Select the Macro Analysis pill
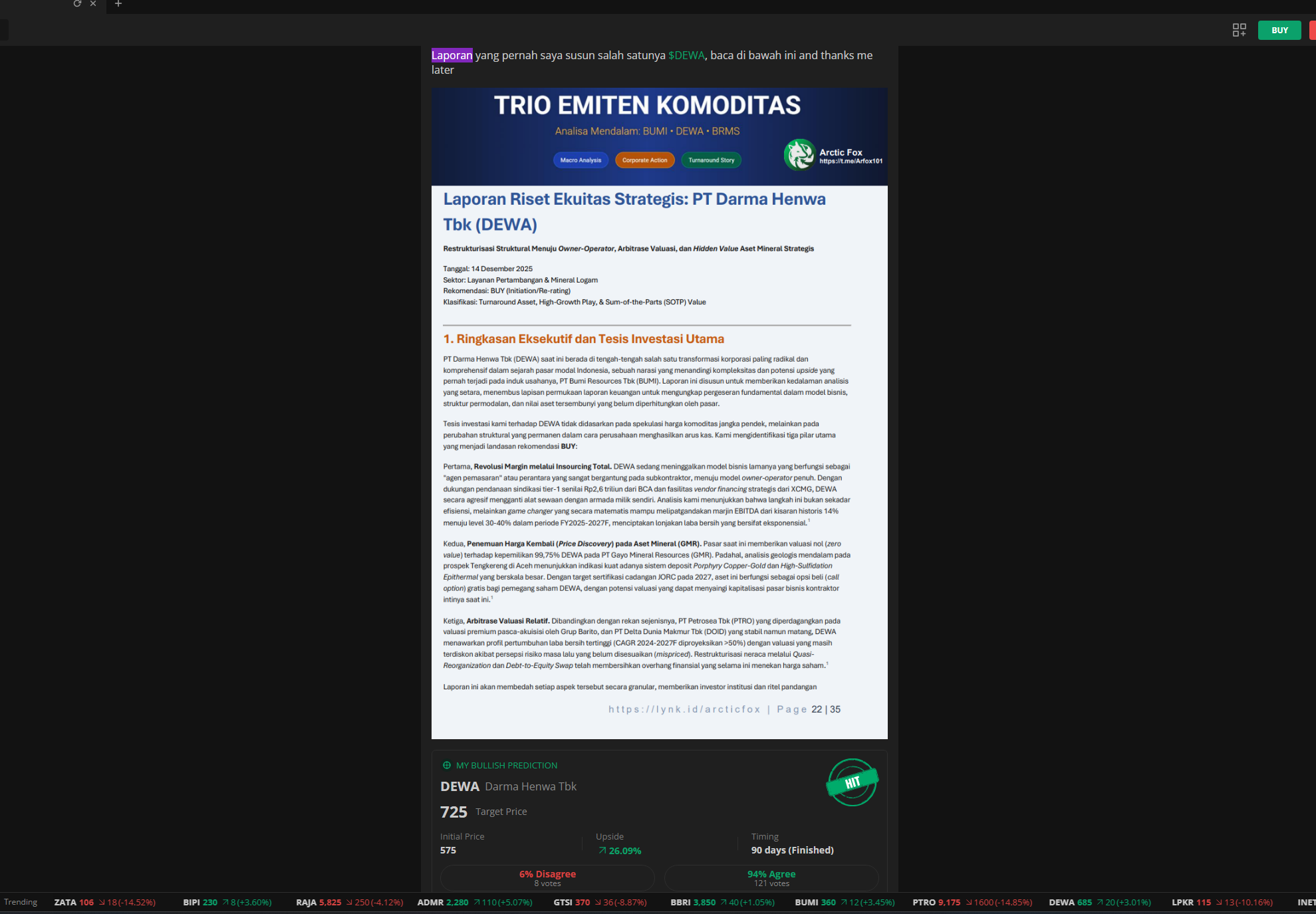The width and height of the screenshot is (1316, 914). [581, 160]
